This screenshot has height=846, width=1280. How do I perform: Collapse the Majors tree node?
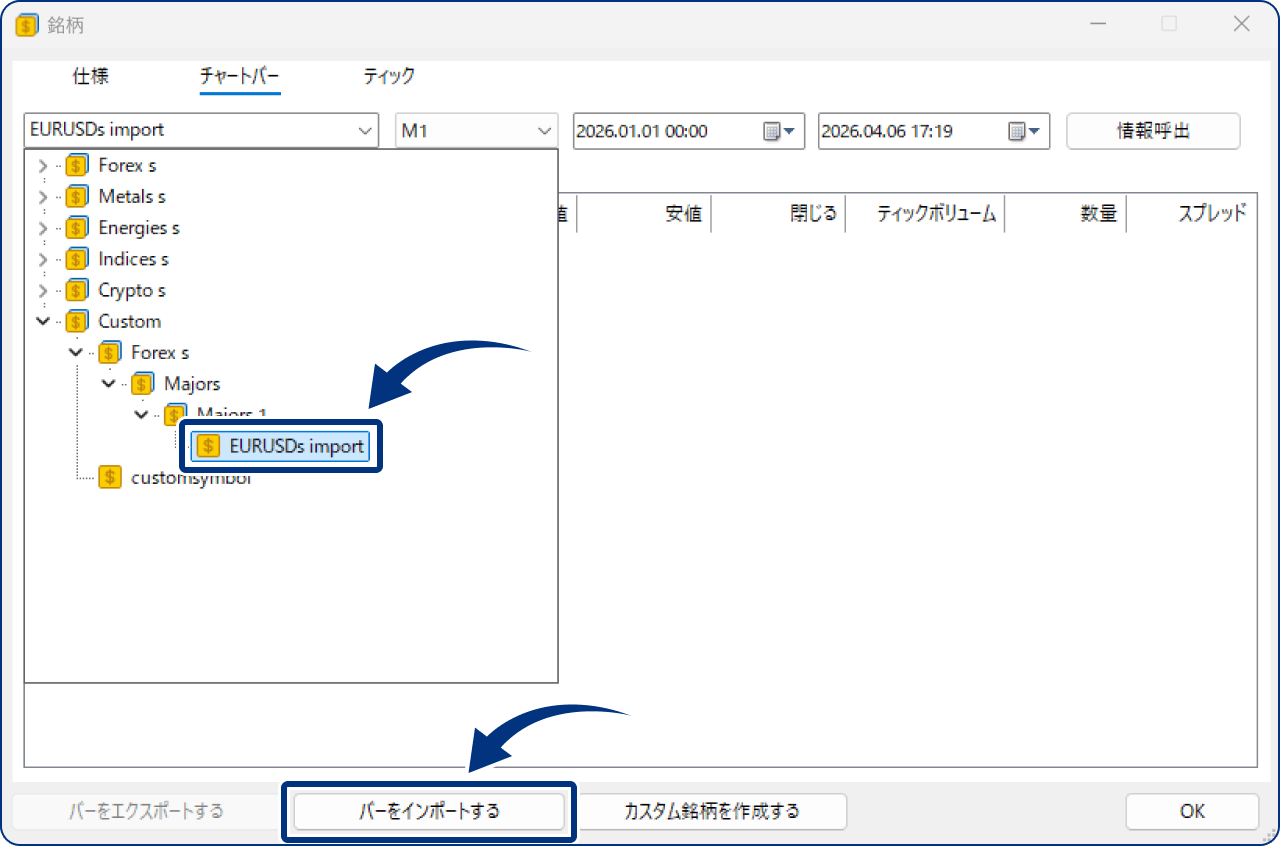point(109,384)
